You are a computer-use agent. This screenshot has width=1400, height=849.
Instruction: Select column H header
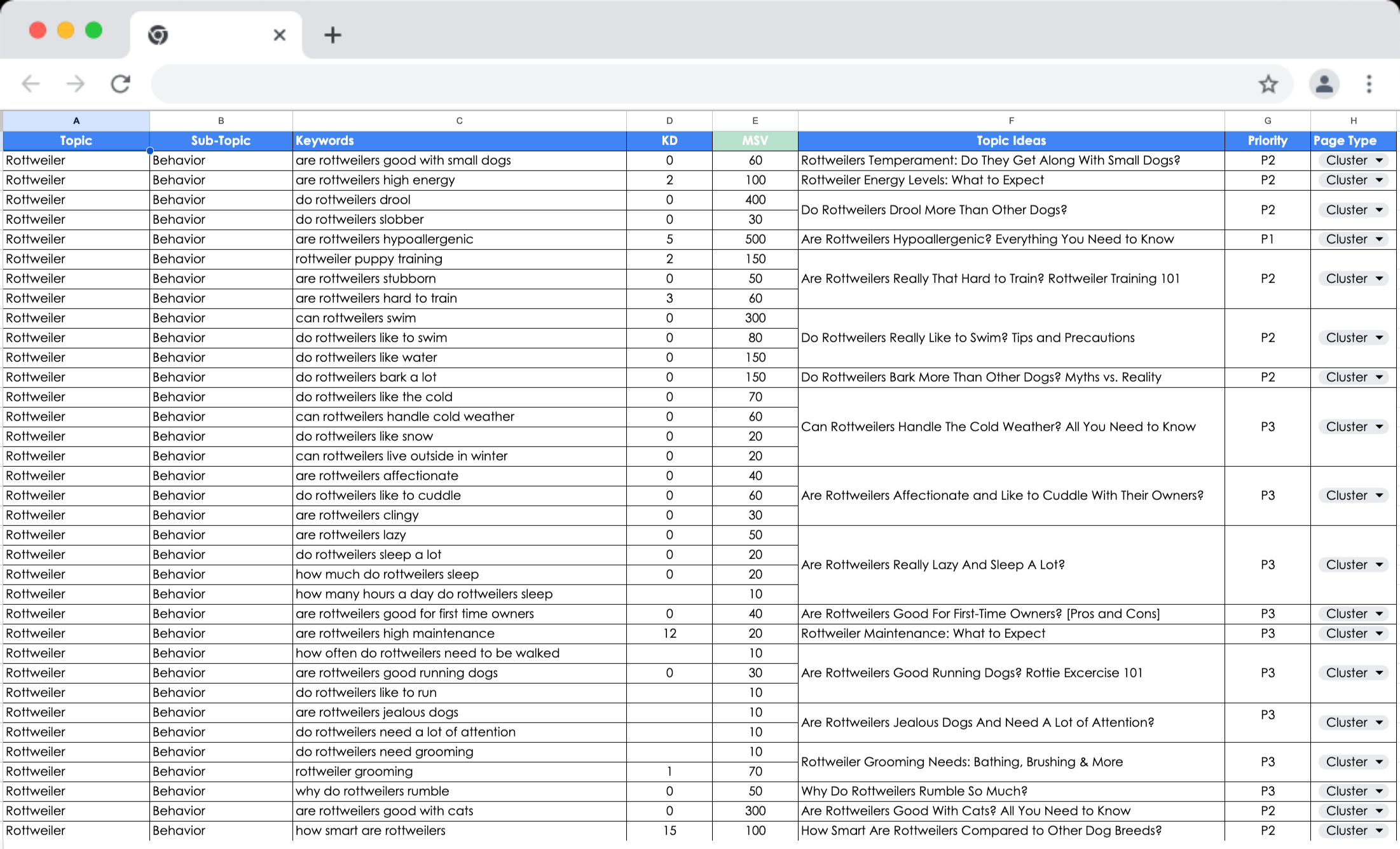[1354, 121]
